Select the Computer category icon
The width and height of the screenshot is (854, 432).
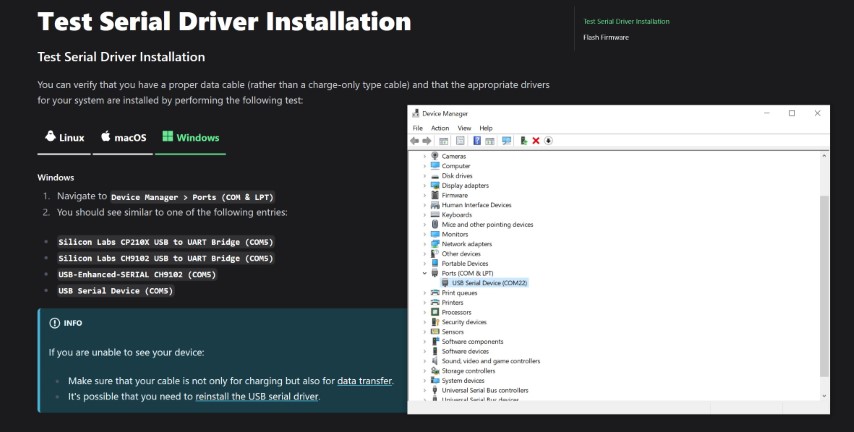click(x=435, y=166)
